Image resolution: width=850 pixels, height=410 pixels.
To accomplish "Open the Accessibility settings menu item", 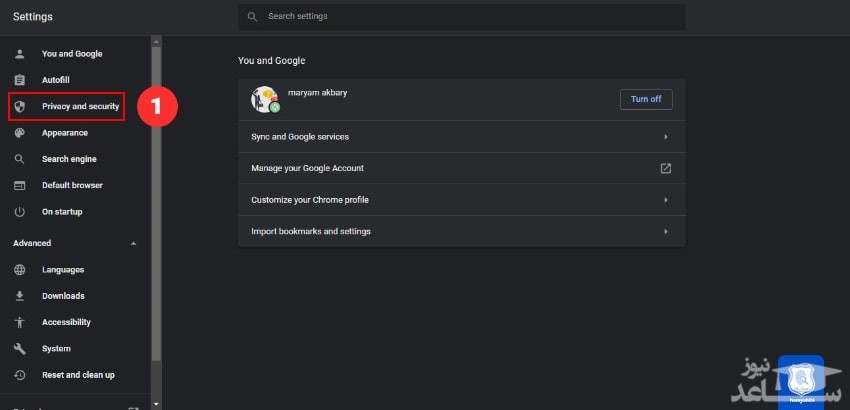I will click(66, 322).
